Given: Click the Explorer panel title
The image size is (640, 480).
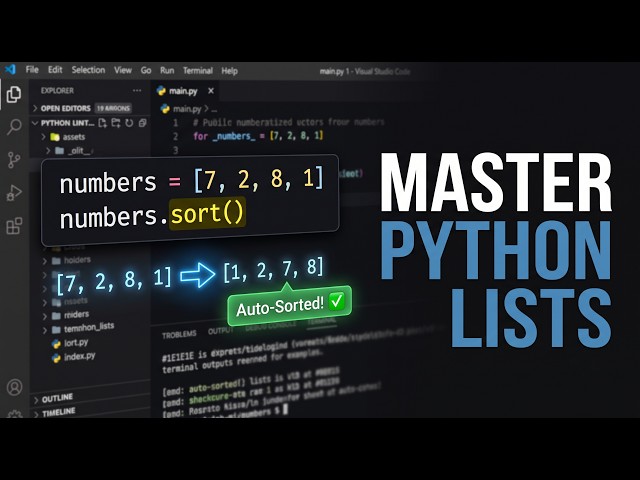Looking at the screenshot, I should 57,91.
